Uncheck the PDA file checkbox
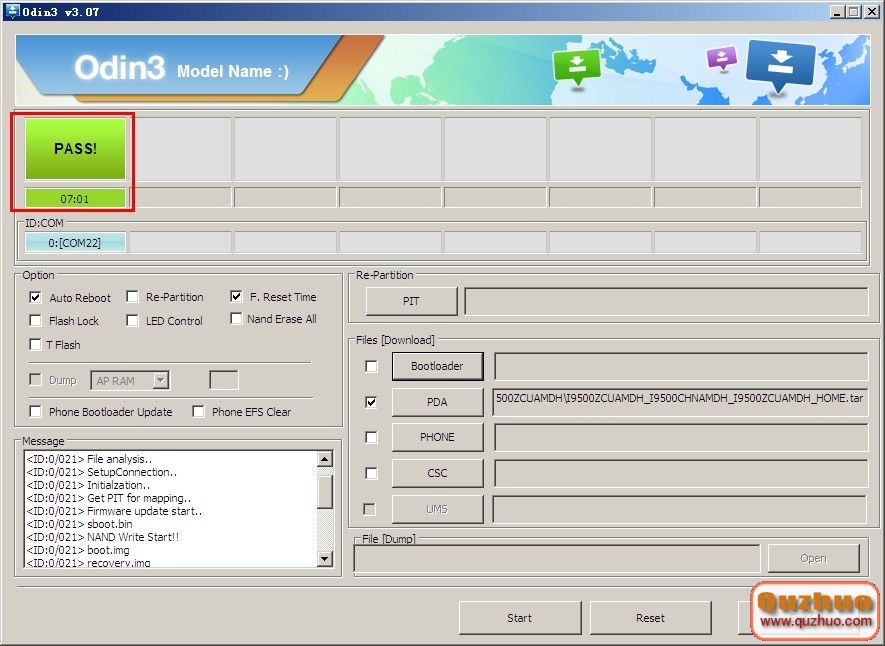 (371, 402)
